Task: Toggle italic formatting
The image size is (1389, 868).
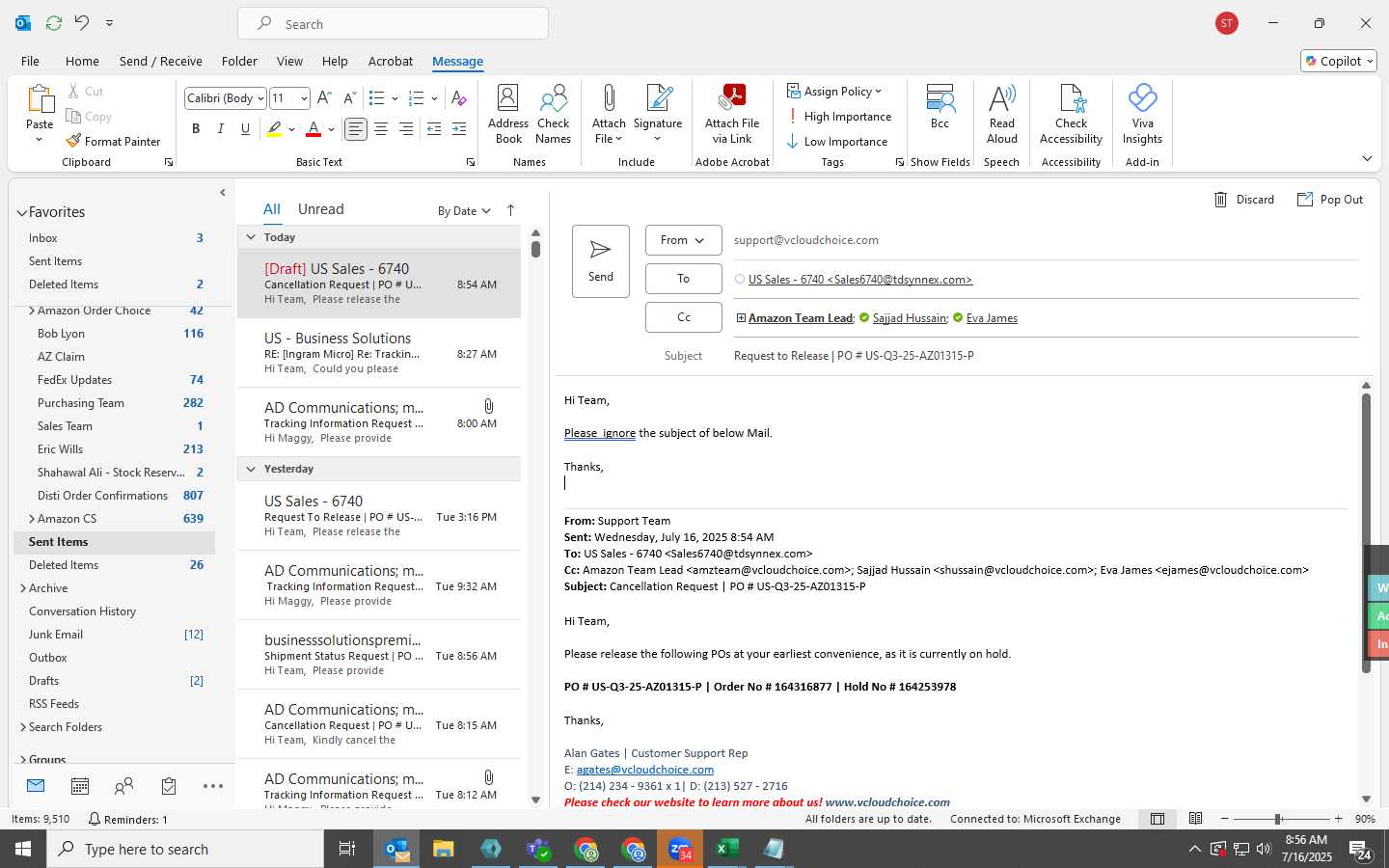Action: click(x=221, y=128)
